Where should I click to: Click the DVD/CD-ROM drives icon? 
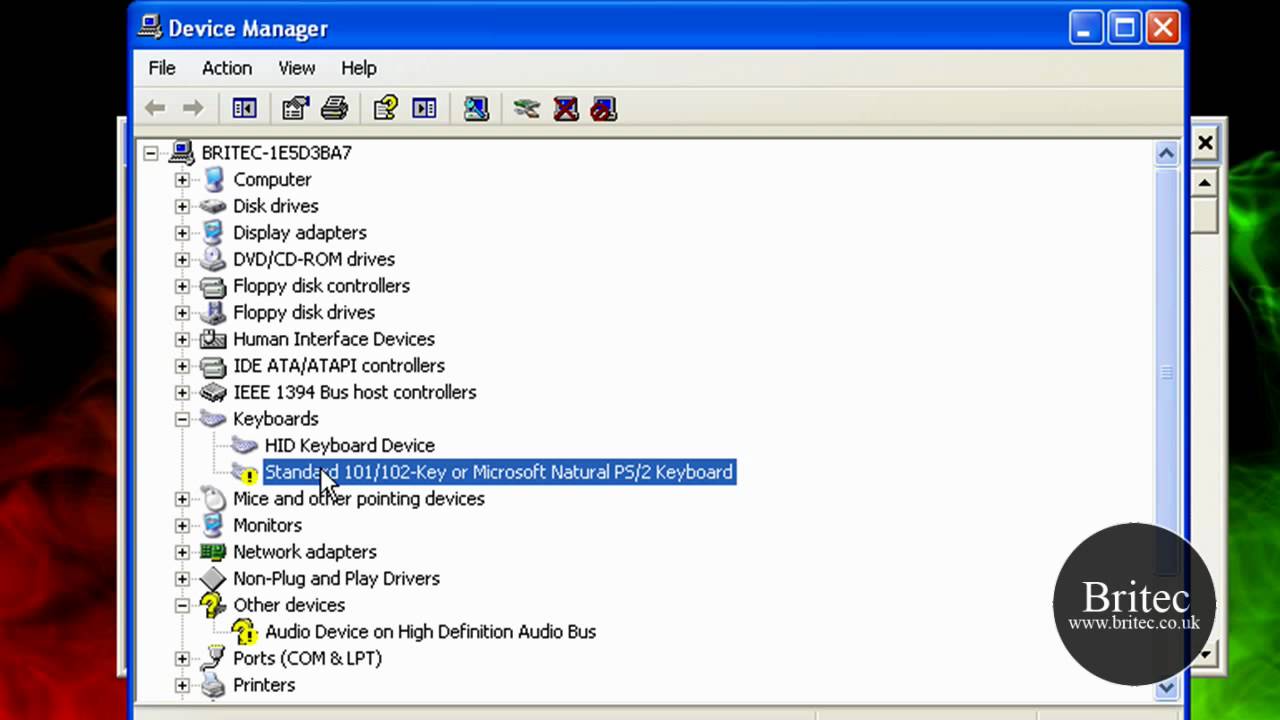click(213, 259)
